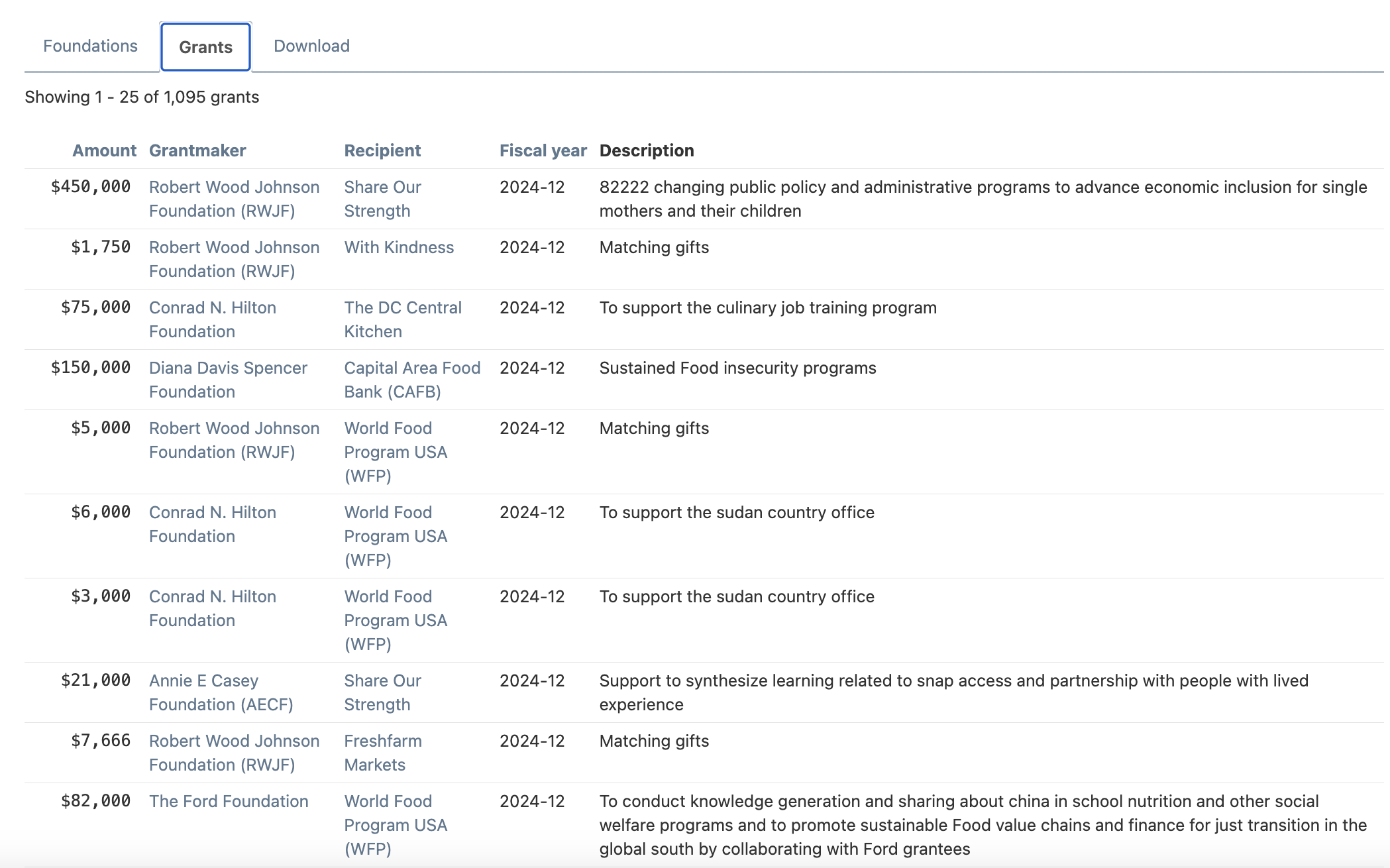This screenshot has height=868, width=1390.
Task: Switch to the Foundations tab
Action: tap(90, 46)
